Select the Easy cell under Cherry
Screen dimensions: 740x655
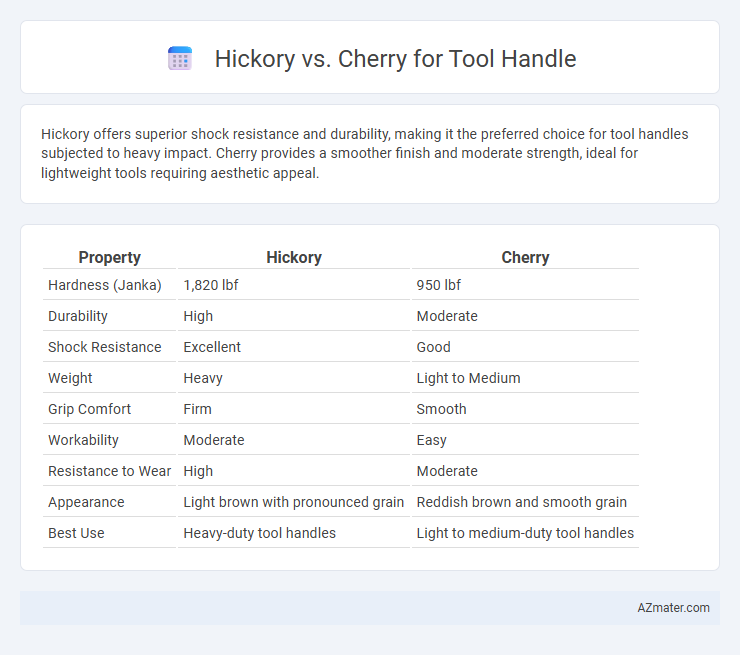[525, 440]
